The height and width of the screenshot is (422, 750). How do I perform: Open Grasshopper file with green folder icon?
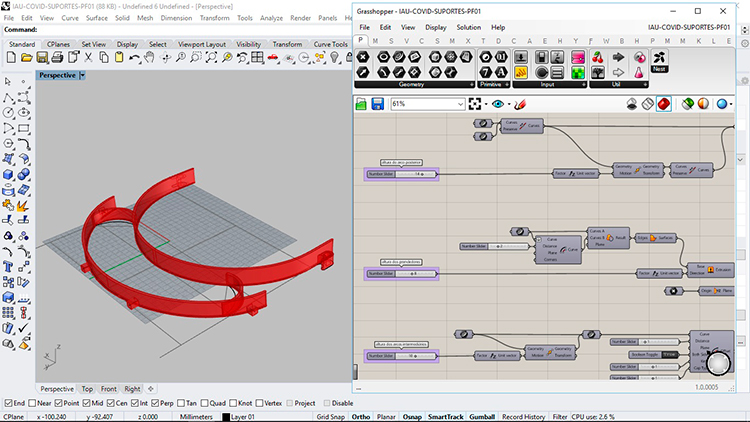point(361,104)
